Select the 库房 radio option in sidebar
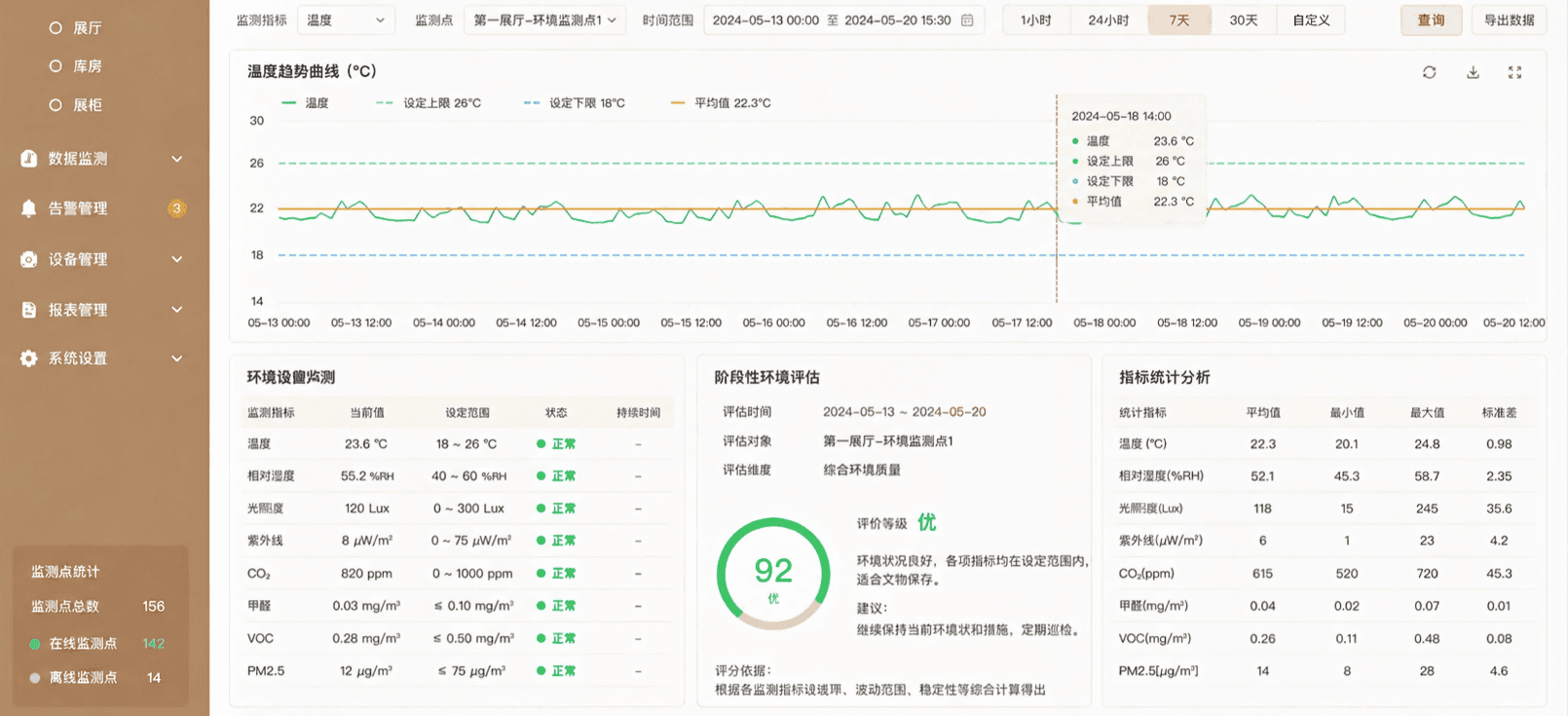 point(56,66)
